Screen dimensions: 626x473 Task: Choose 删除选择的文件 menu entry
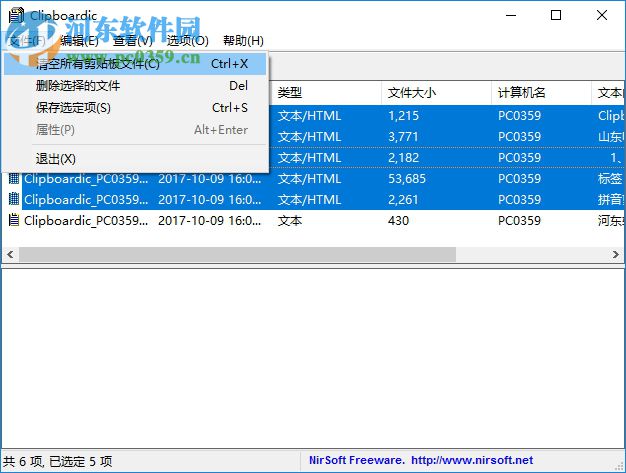135,85
